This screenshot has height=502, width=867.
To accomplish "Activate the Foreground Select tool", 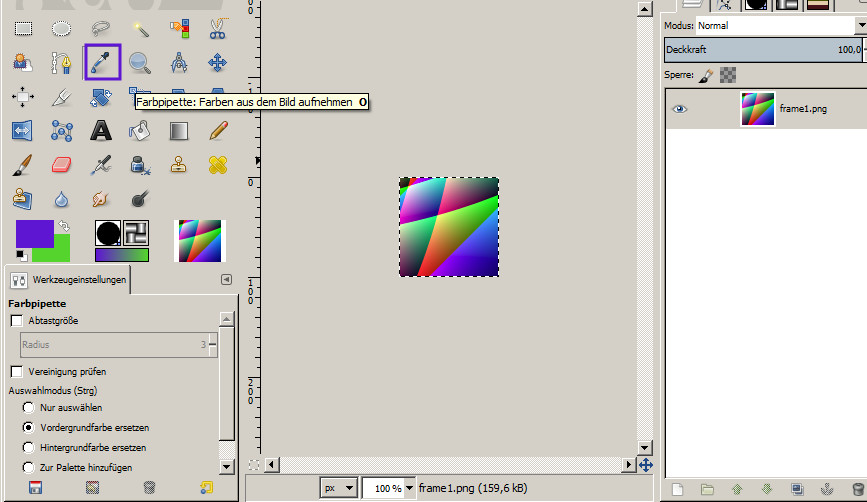I will (23, 62).
